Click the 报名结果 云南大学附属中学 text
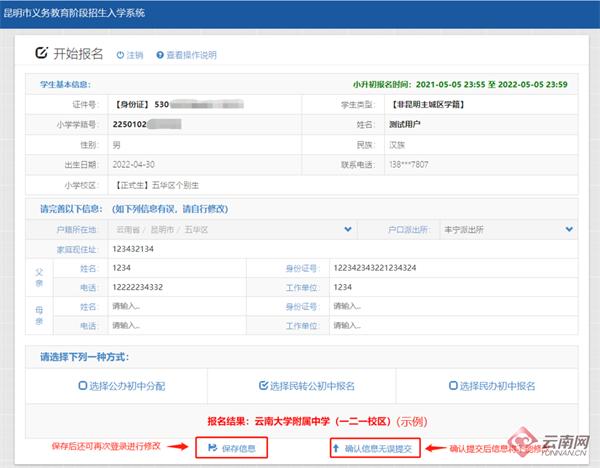This screenshot has width=600, height=468. click(300, 422)
